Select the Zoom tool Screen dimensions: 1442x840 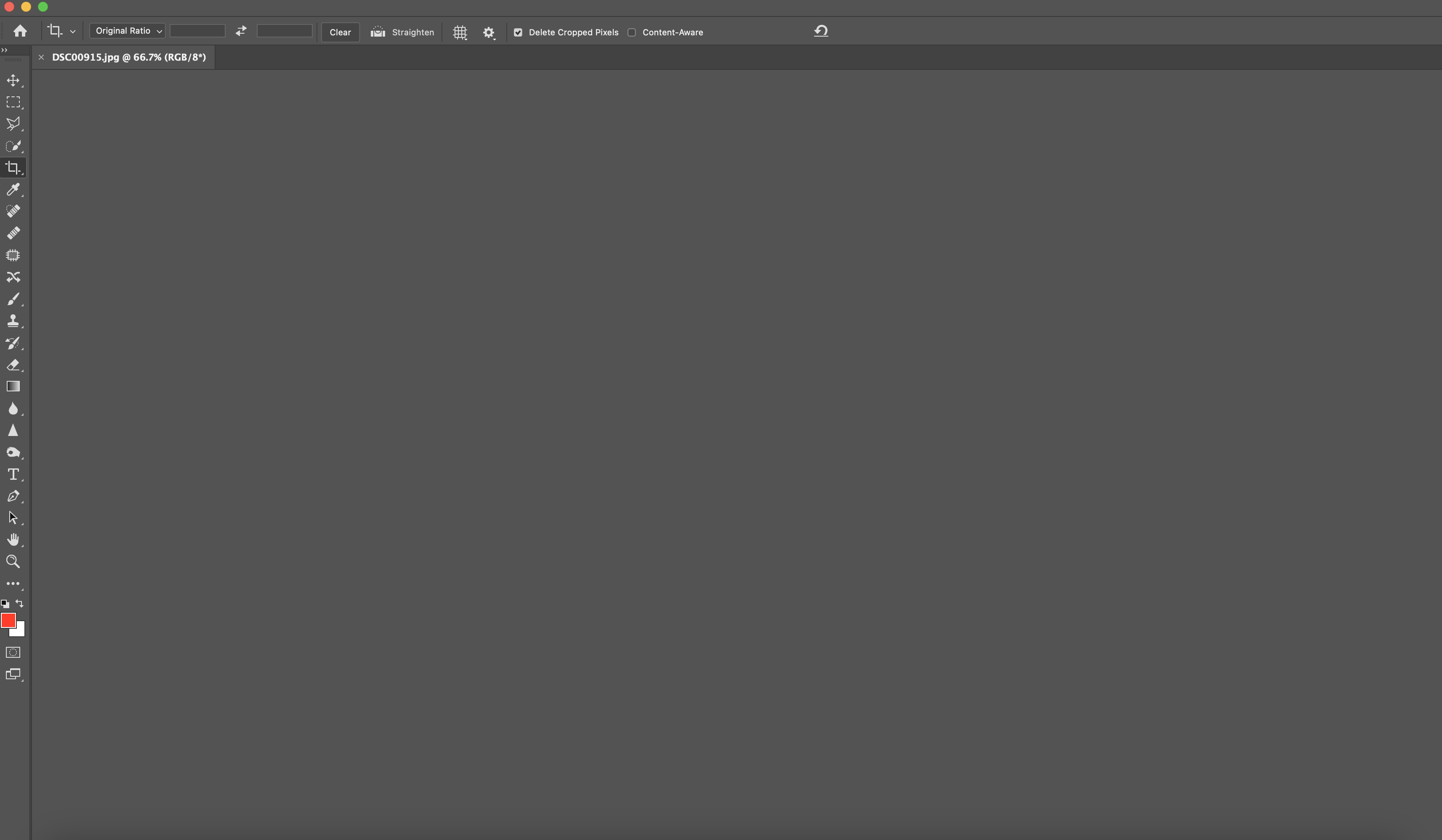[13, 561]
